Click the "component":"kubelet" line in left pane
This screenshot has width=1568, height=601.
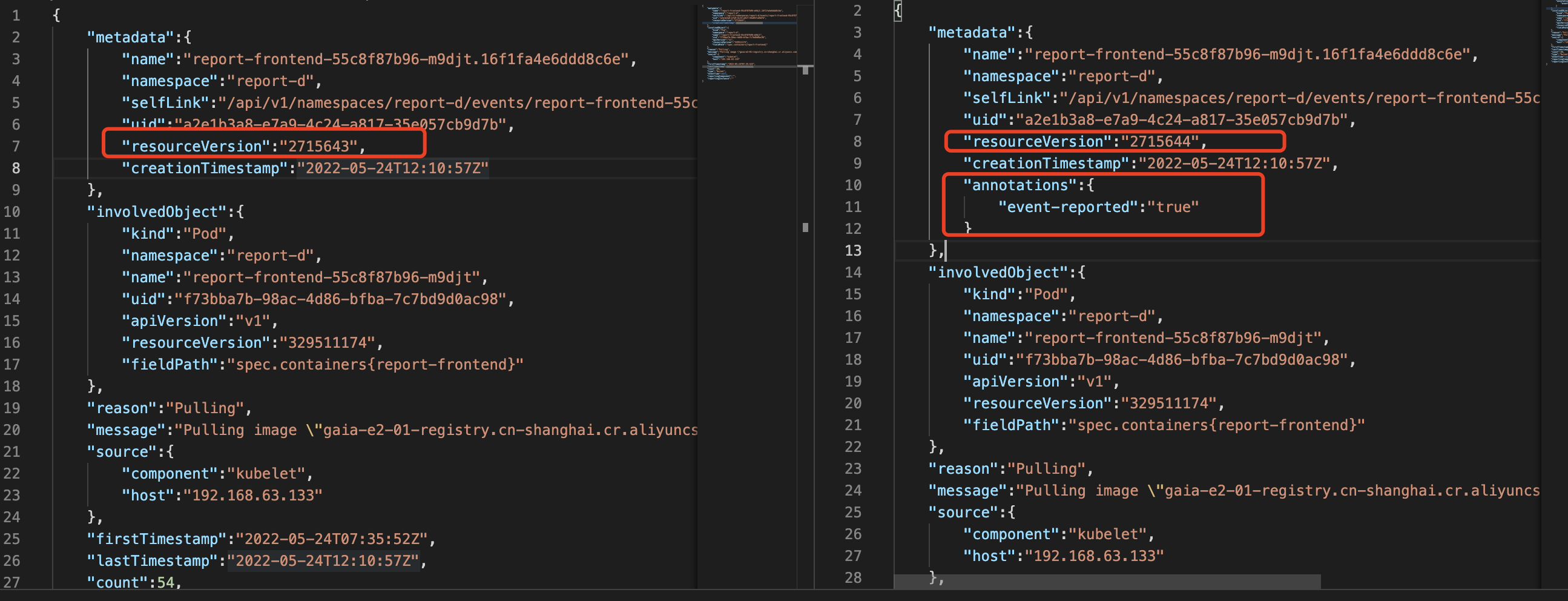[x=216, y=473]
